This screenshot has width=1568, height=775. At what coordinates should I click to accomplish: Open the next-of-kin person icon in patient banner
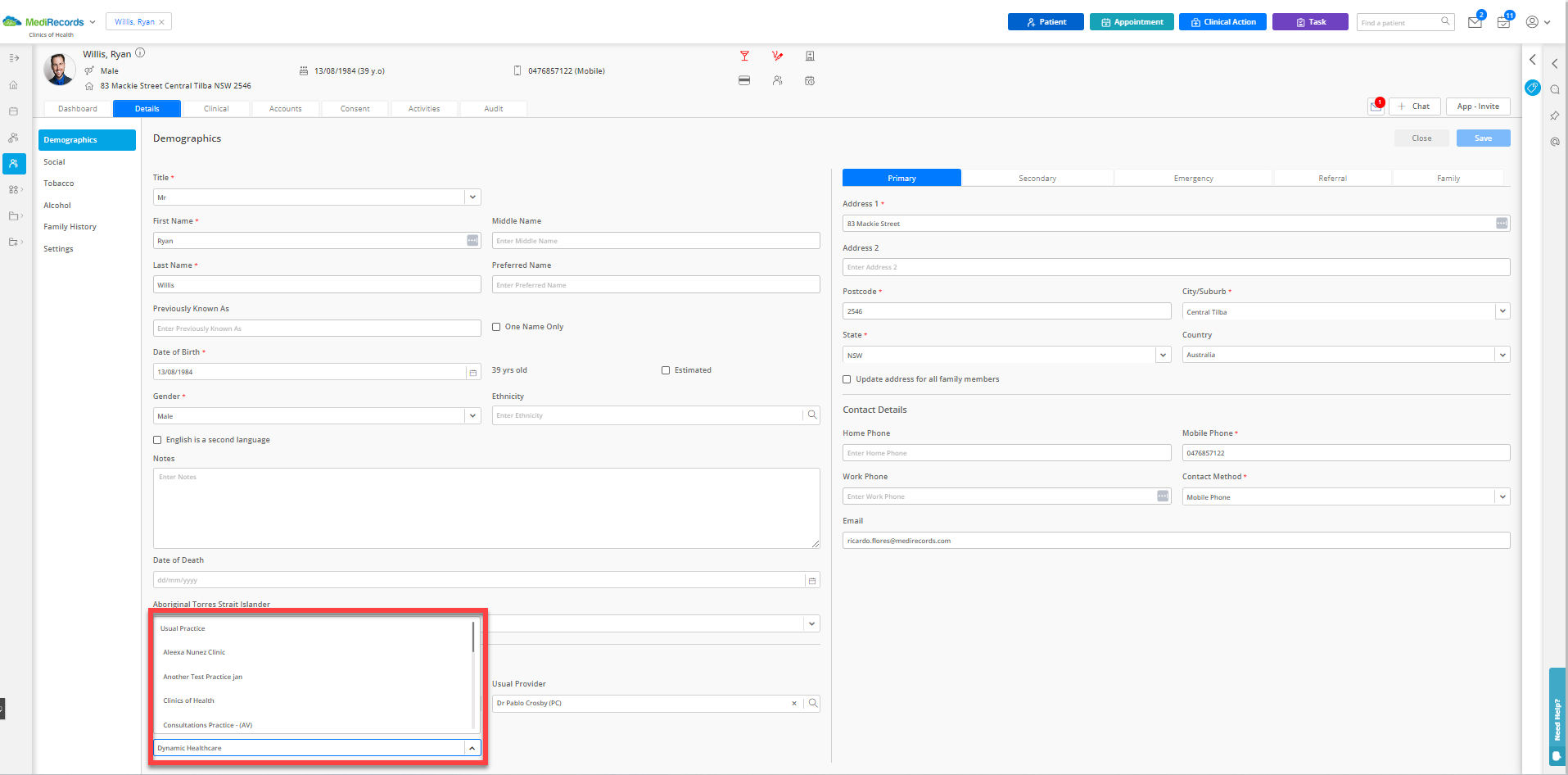[x=777, y=80]
